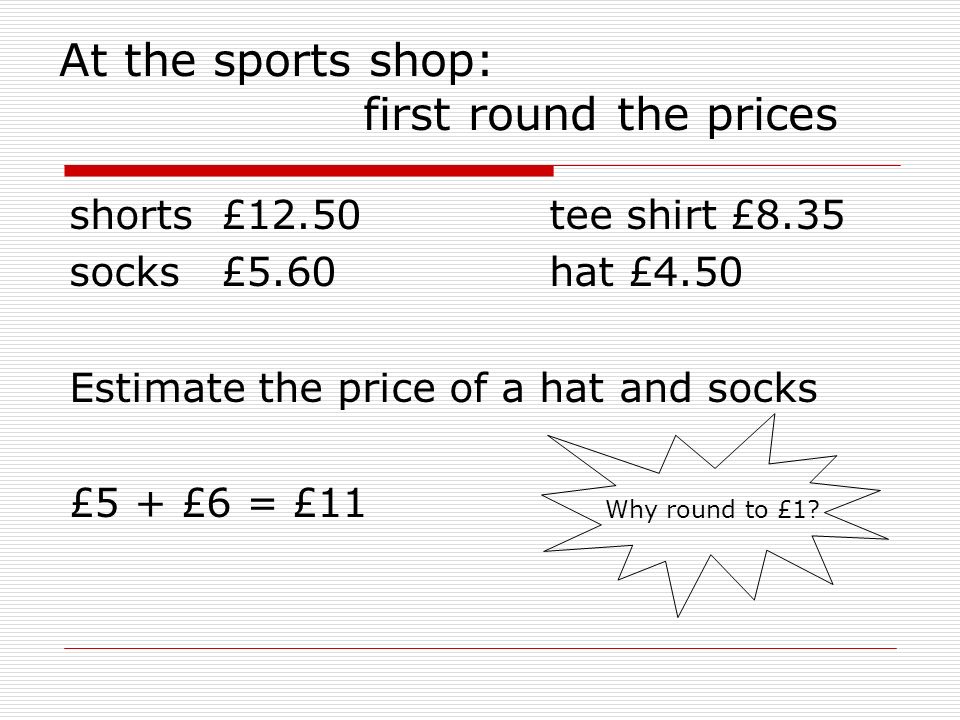Viewport: 960px width, 720px height.
Task: Select the shorts price £12.50
Action: point(291,215)
